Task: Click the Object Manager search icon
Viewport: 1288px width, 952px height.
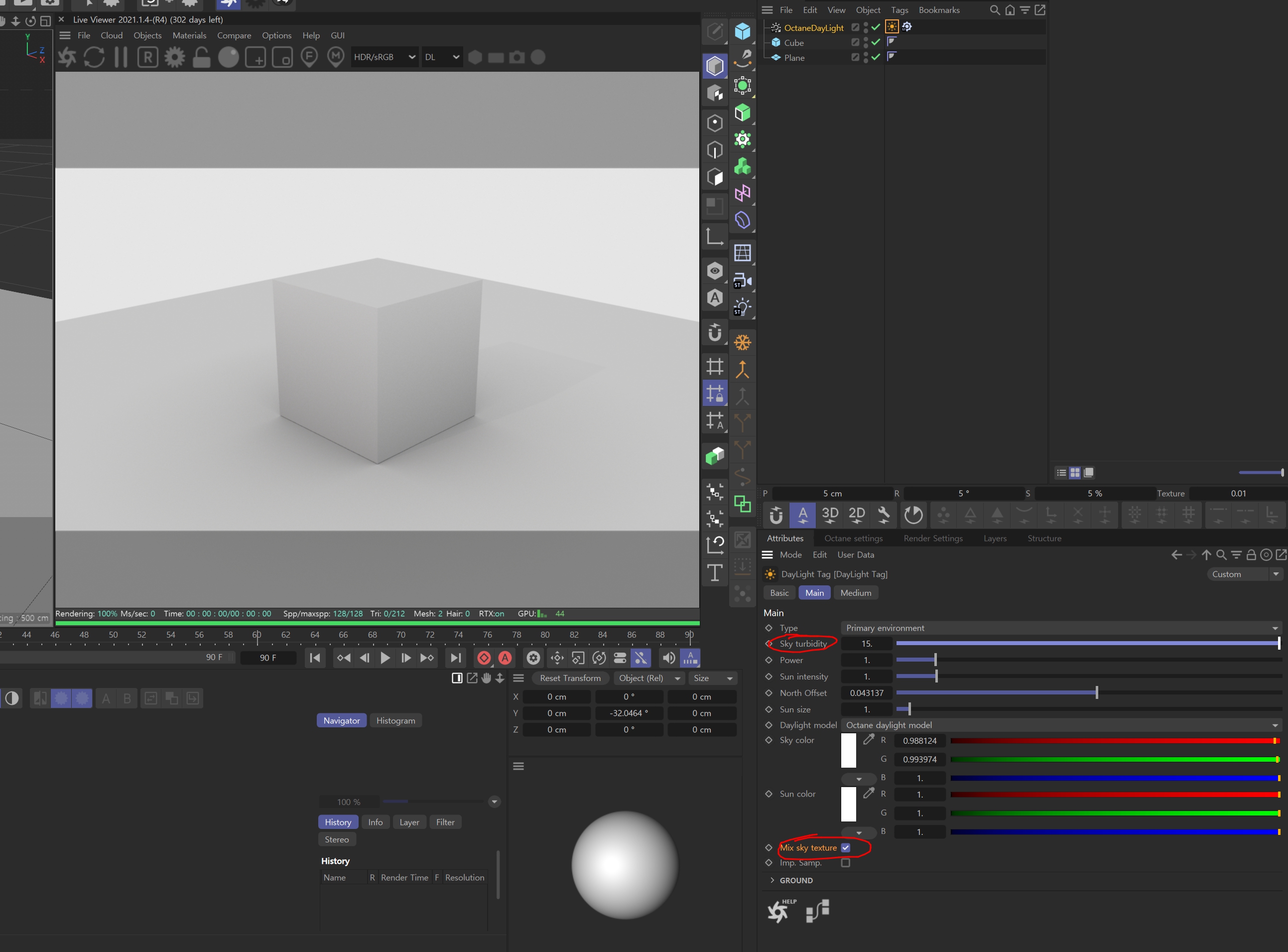Action: (994, 10)
